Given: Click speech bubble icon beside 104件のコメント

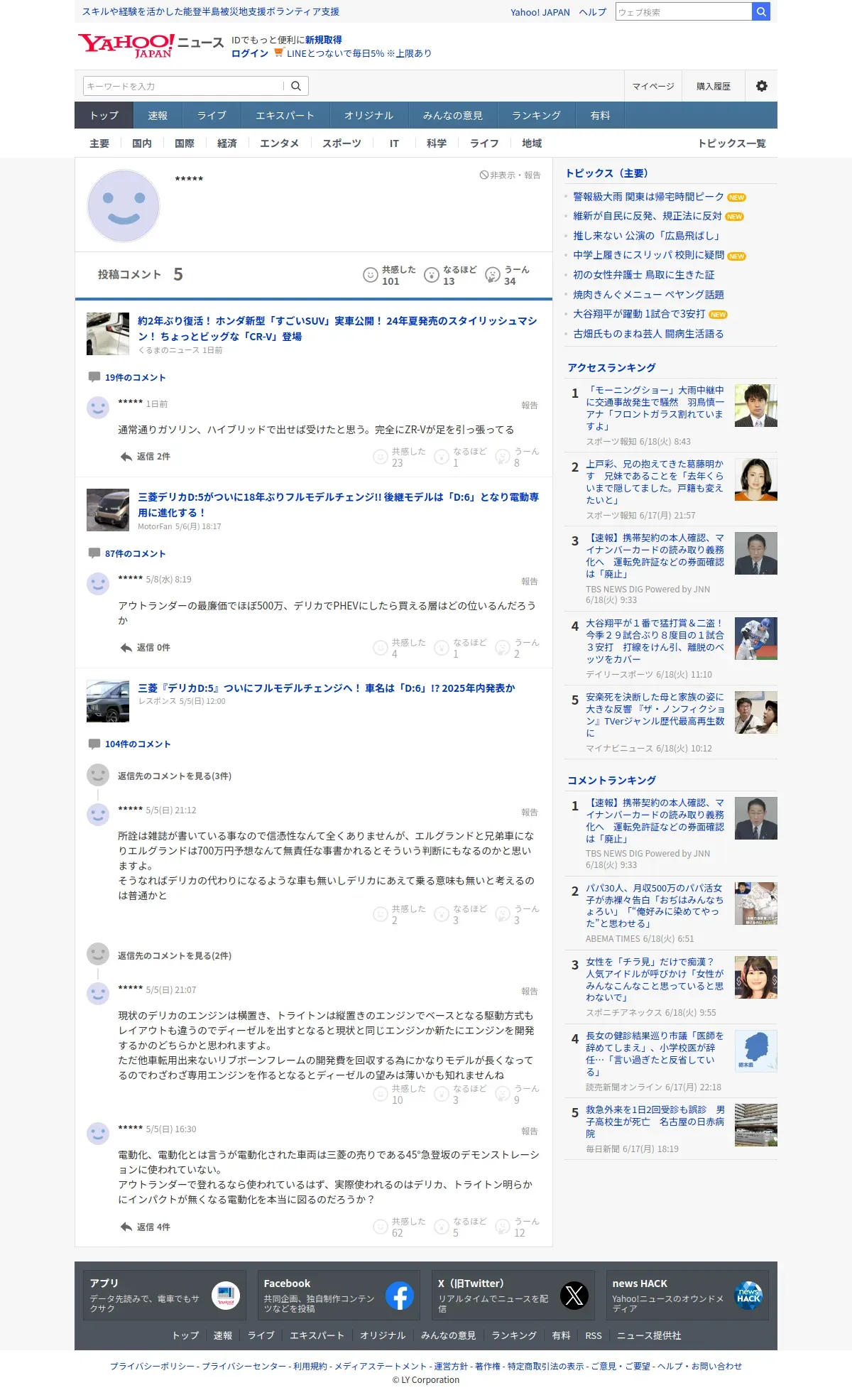Looking at the screenshot, I should [x=94, y=744].
